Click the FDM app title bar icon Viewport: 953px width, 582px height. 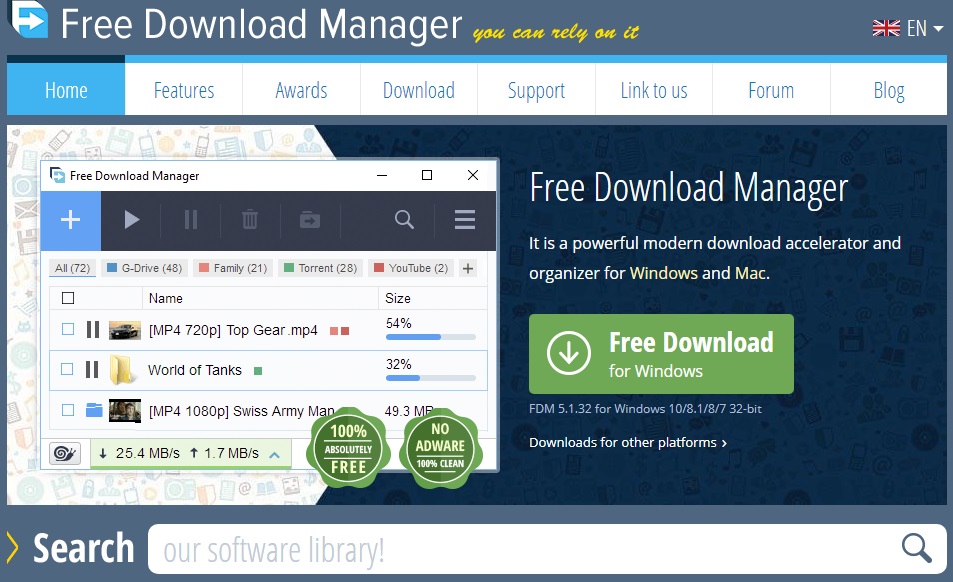click(x=57, y=176)
